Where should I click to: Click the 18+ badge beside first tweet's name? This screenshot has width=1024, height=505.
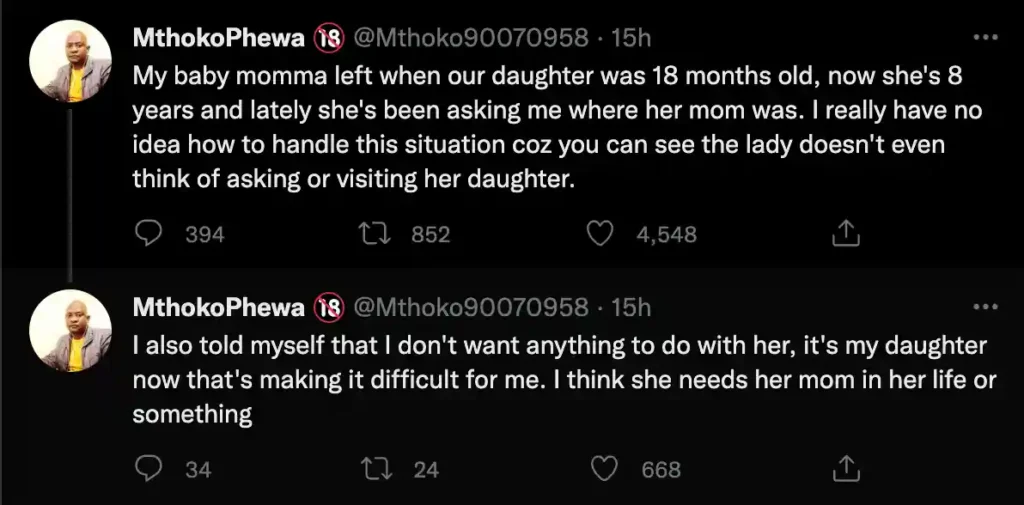coord(328,38)
